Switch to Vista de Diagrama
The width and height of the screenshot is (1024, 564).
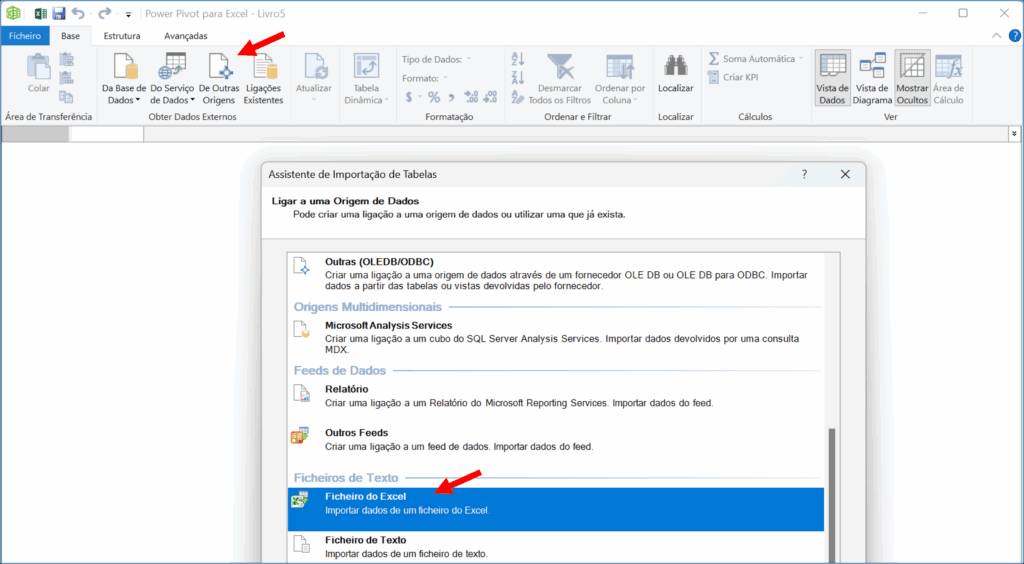[871, 68]
